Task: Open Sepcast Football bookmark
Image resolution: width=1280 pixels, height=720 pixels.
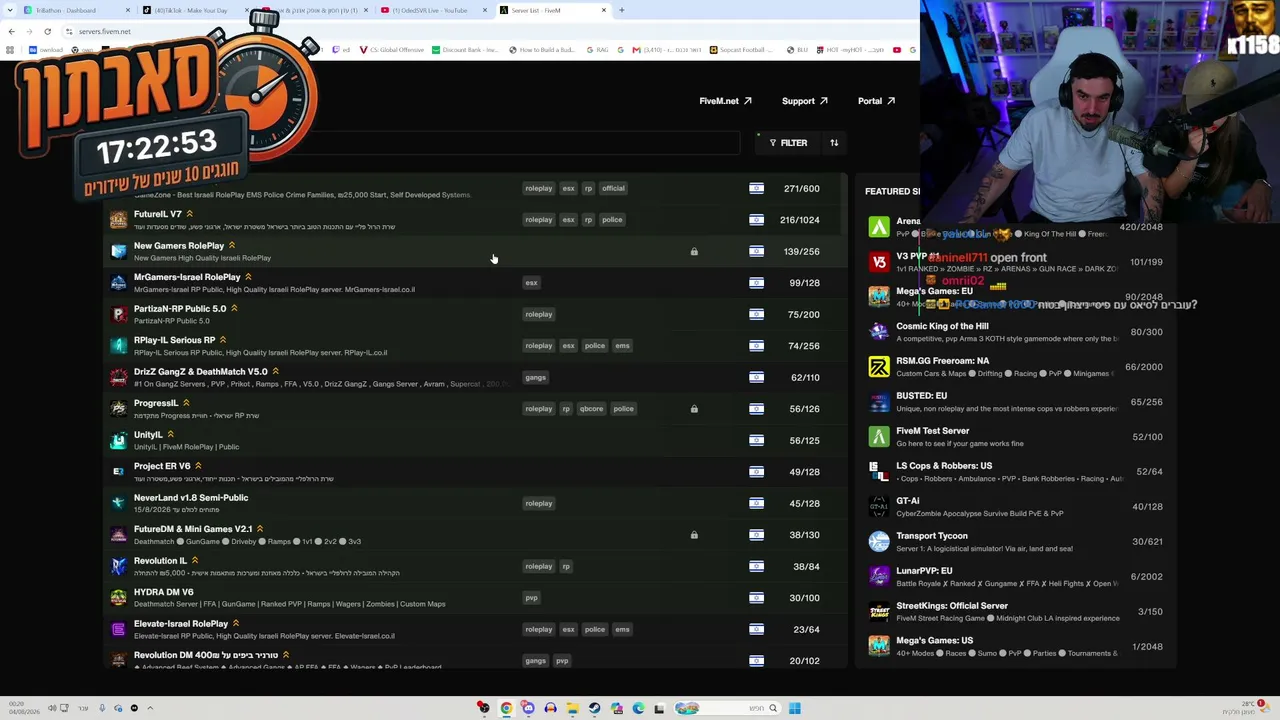Action: [x=741, y=50]
